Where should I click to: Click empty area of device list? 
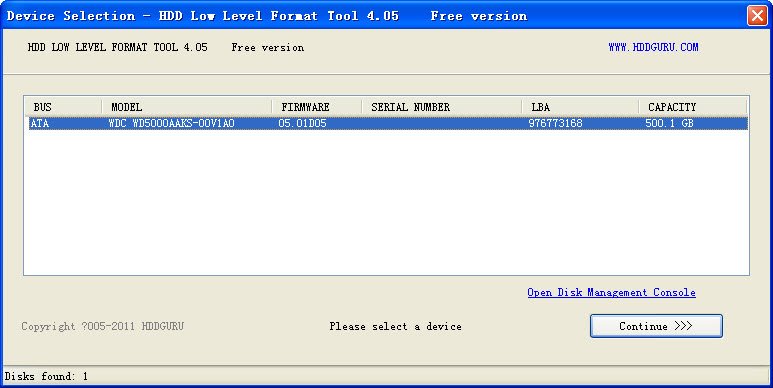click(386, 202)
